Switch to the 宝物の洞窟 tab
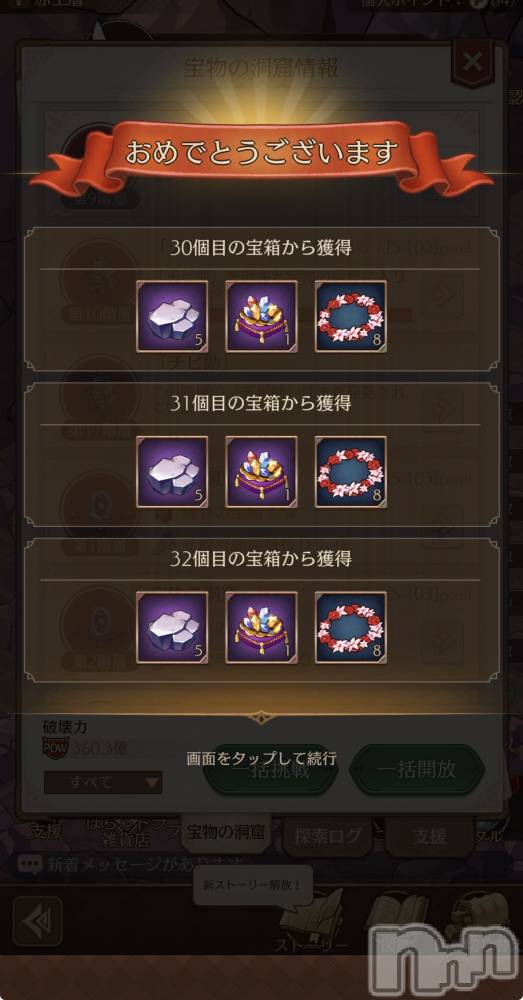The width and height of the screenshot is (523, 1000). coord(226,832)
